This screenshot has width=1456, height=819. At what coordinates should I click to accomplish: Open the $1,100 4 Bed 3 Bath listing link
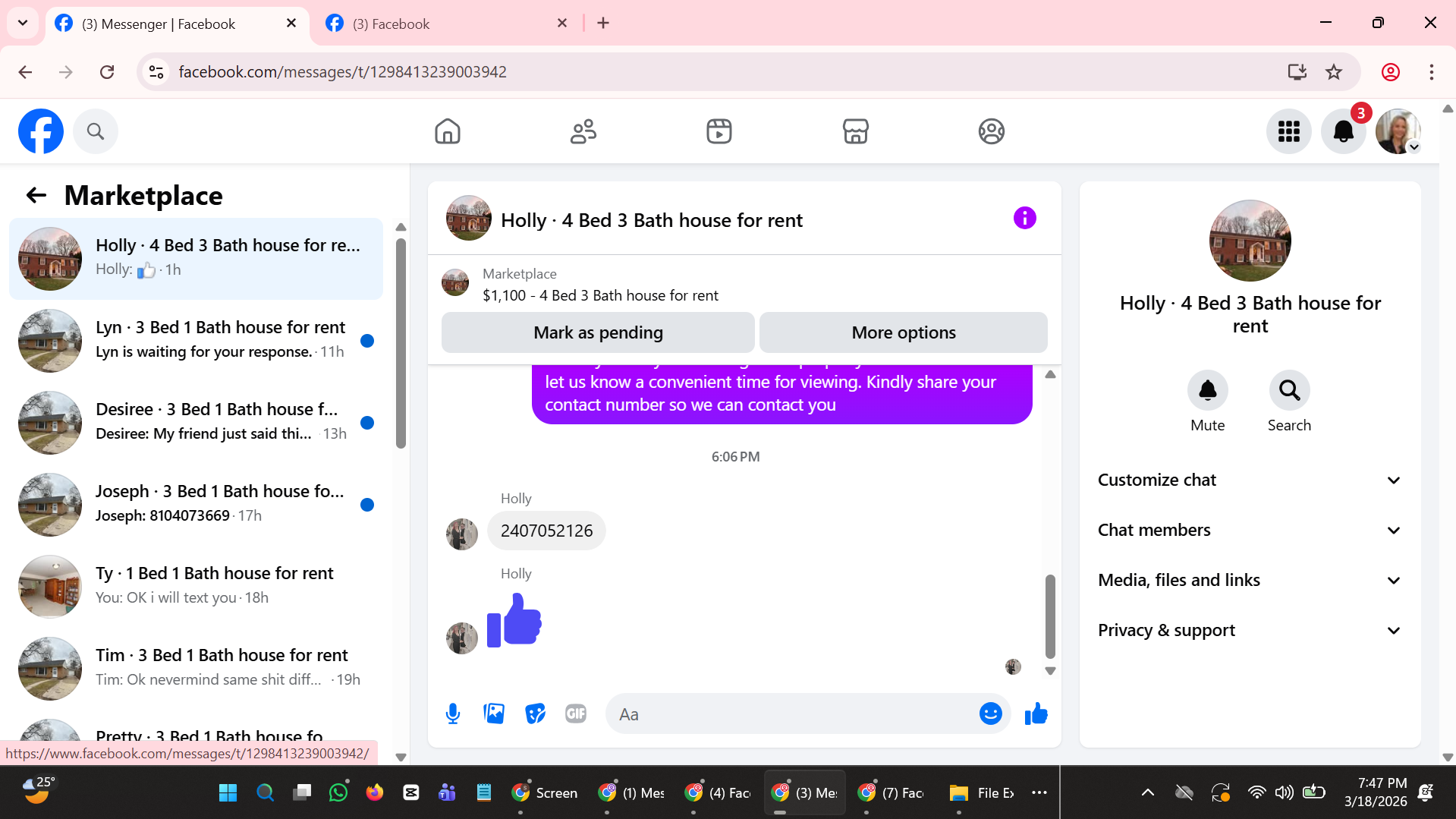(600, 295)
